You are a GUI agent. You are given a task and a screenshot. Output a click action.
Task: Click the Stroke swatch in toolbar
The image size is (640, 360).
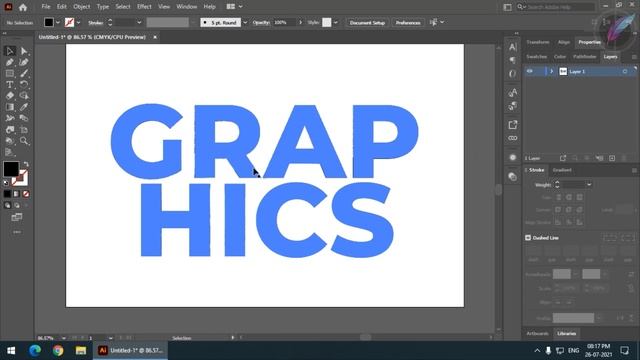click(x=20, y=178)
